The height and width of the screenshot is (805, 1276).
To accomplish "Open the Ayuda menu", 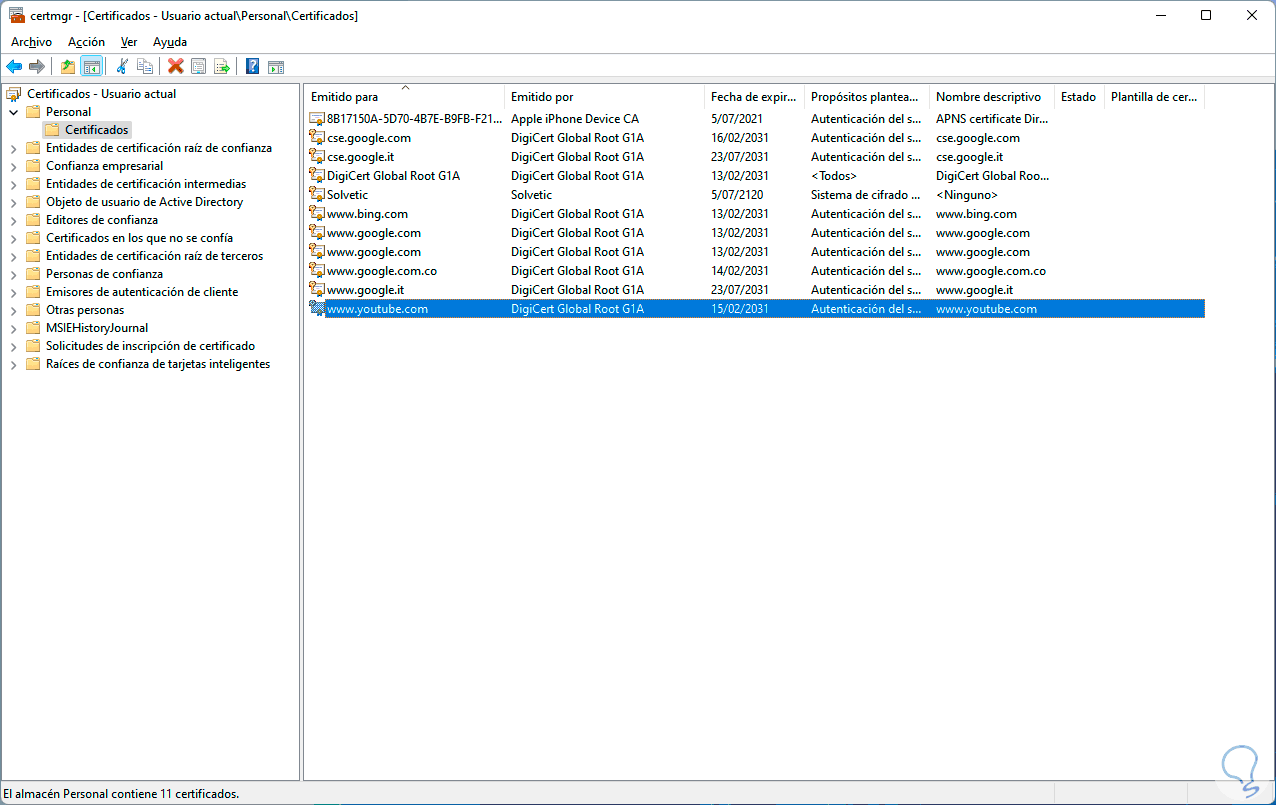I will coord(170,42).
